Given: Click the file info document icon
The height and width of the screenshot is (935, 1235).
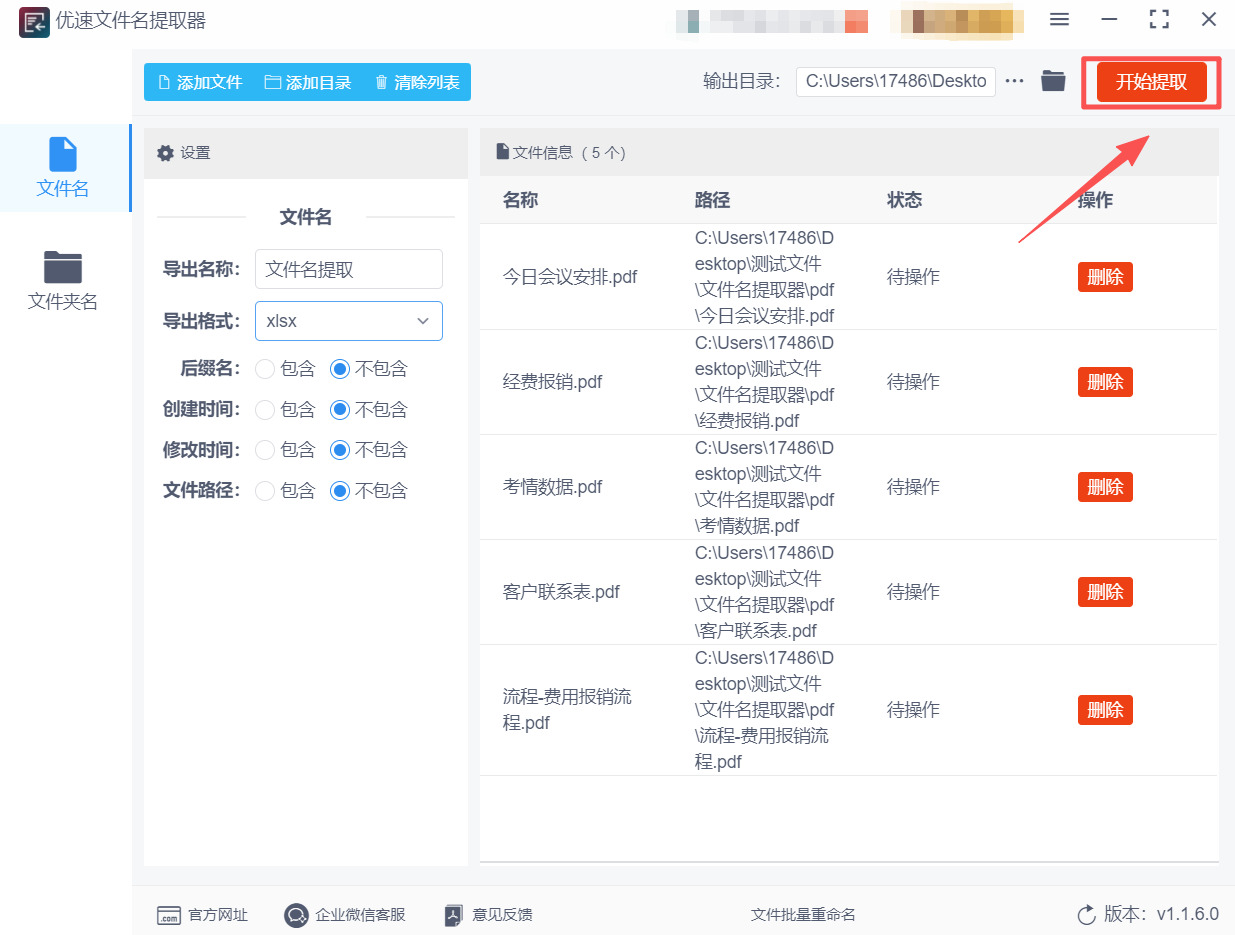Looking at the screenshot, I should [503, 152].
